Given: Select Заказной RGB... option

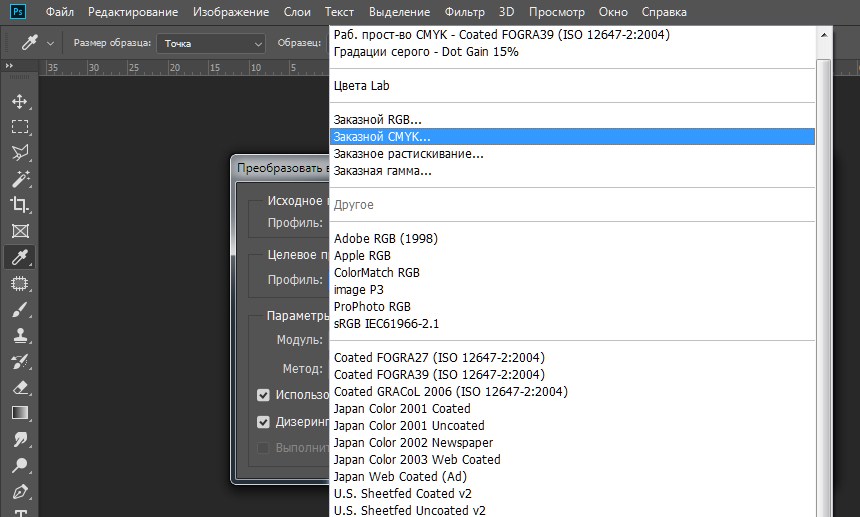Looking at the screenshot, I should coord(572,120).
